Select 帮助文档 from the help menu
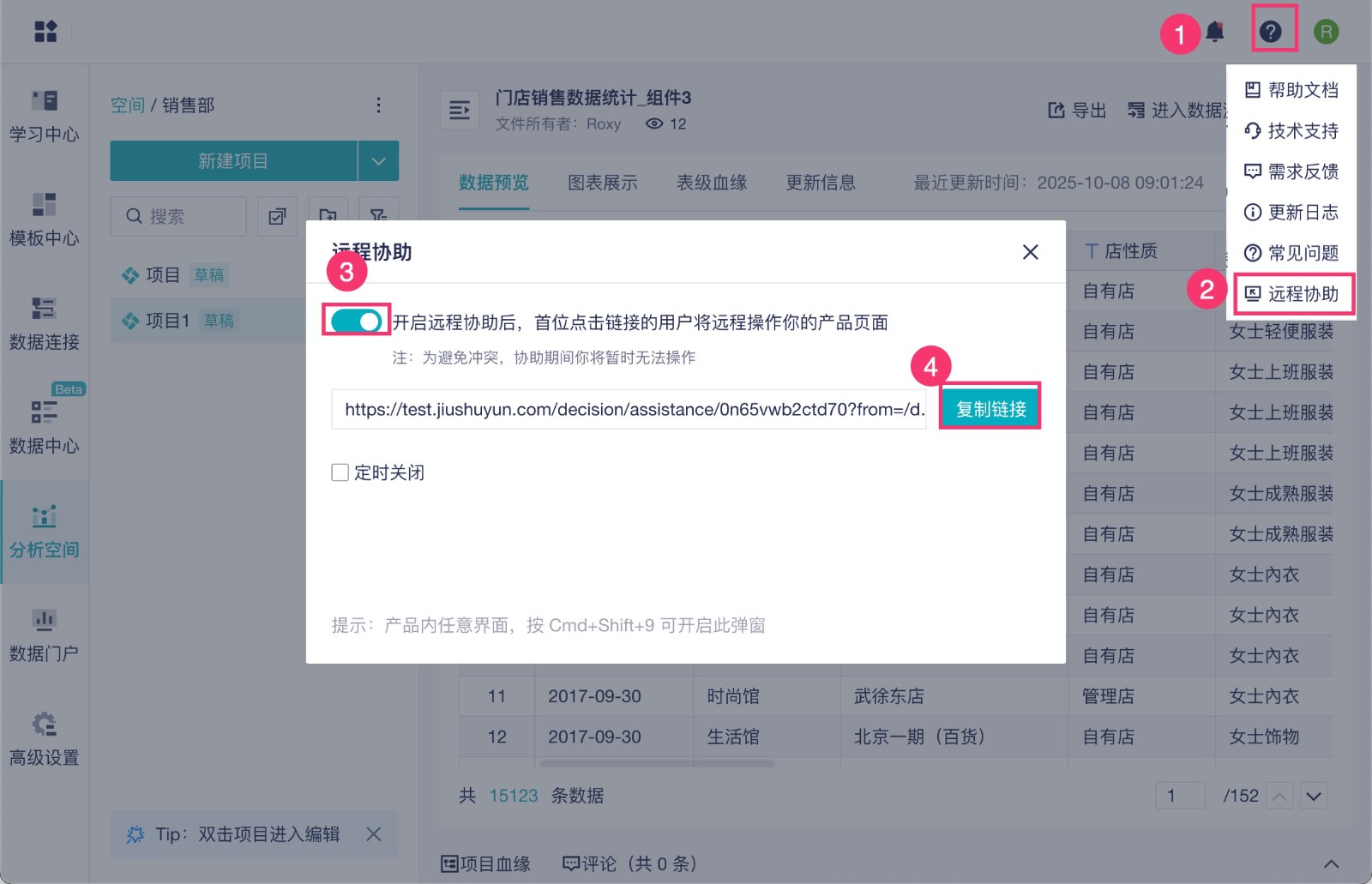This screenshot has width=1372, height=884. tap(1291, 90)
